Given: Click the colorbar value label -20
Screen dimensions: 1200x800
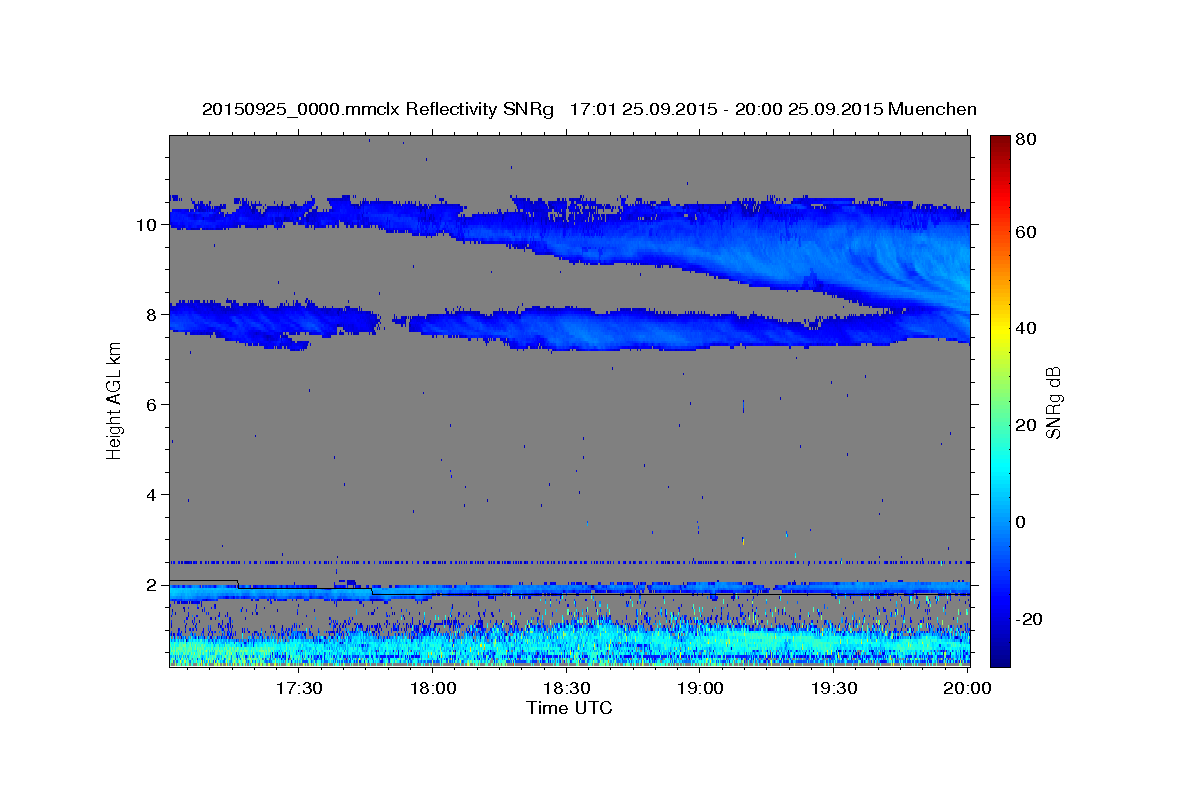Looking at the screenshot, I should point(1028,619).
